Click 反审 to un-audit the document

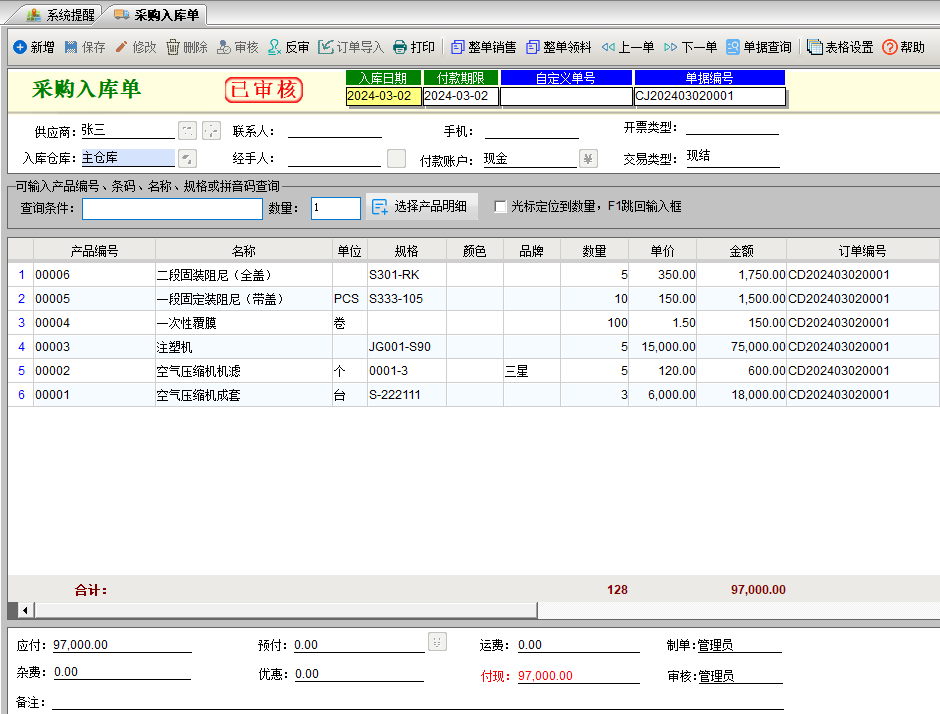288,47
